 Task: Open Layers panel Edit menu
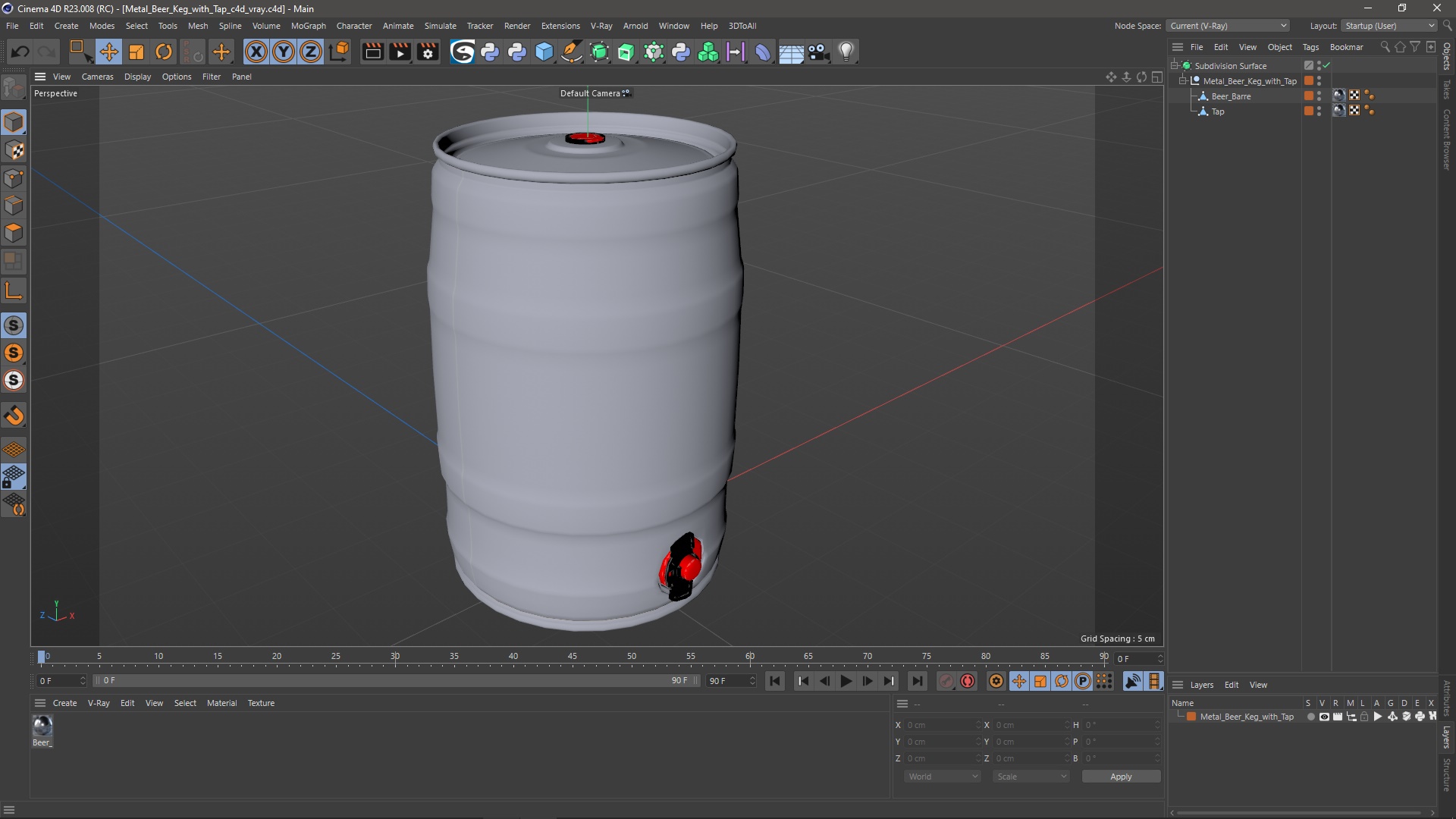click(x=1232, y=685)
